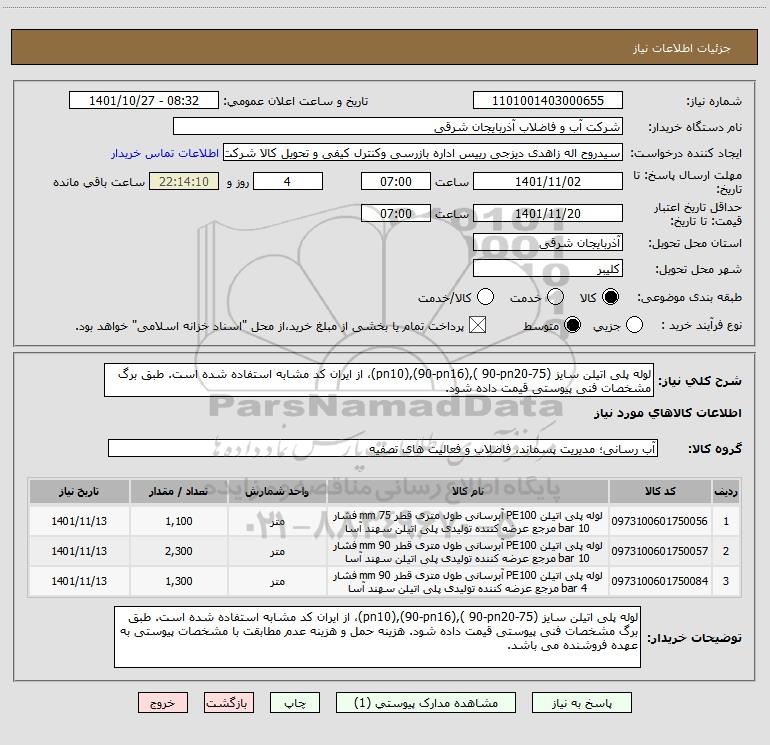Viewport: 770px width, 745px height.
Task: Click the general need description text box
Action: (x=379, y=381)
